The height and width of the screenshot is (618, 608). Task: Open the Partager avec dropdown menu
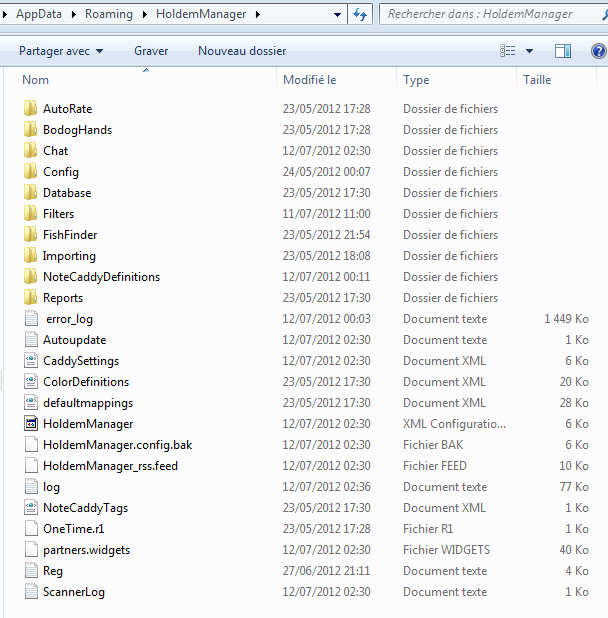[61, 51]
